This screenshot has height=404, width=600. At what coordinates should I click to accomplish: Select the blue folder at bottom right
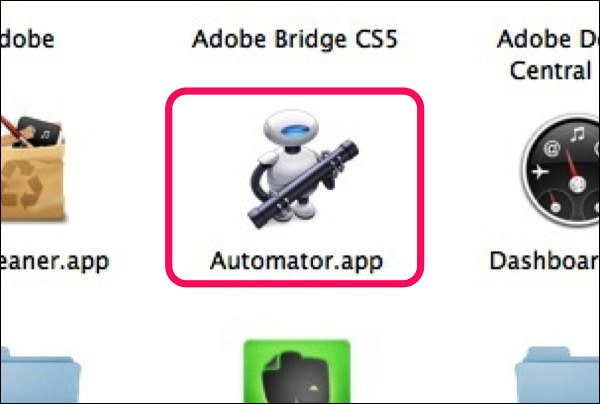(x=558, y=375)
